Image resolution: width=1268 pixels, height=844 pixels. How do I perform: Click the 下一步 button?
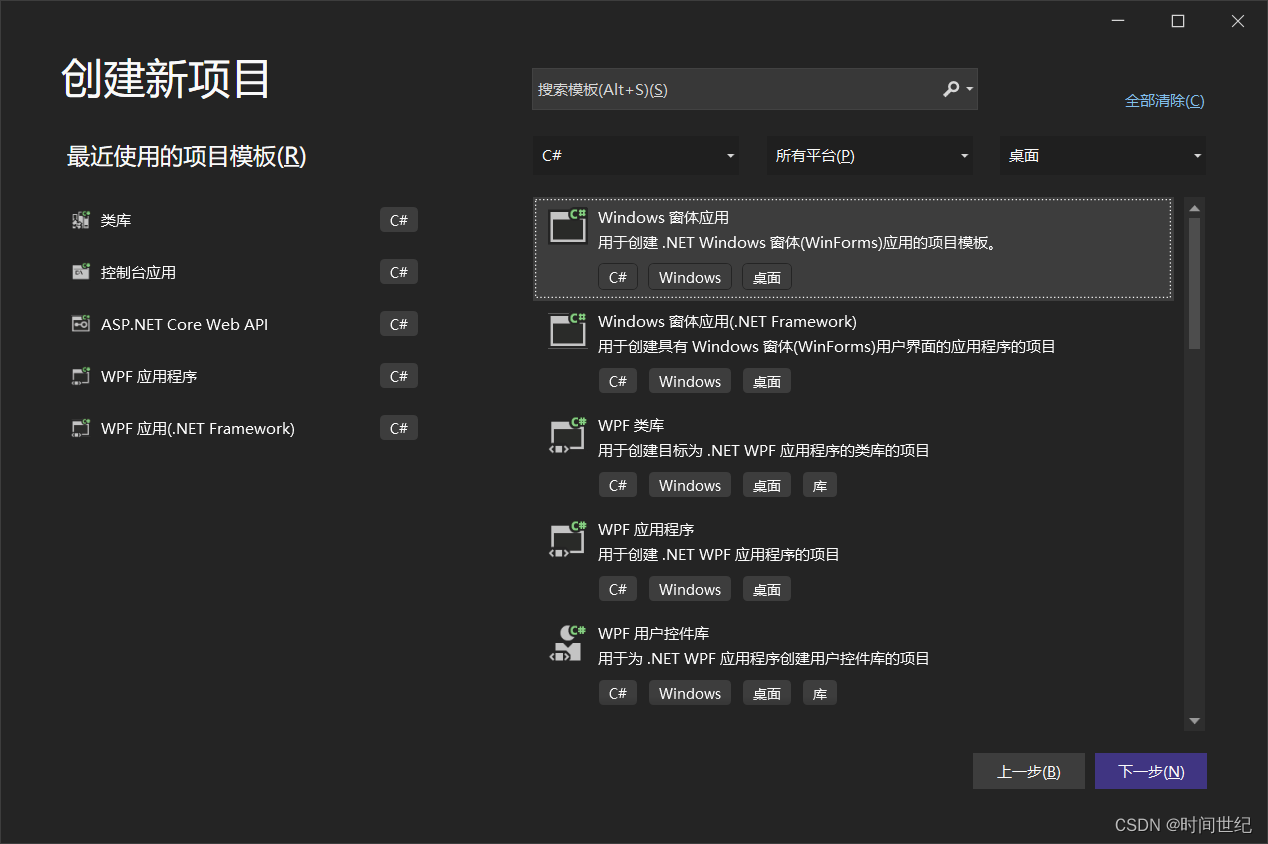point(1150,770)
